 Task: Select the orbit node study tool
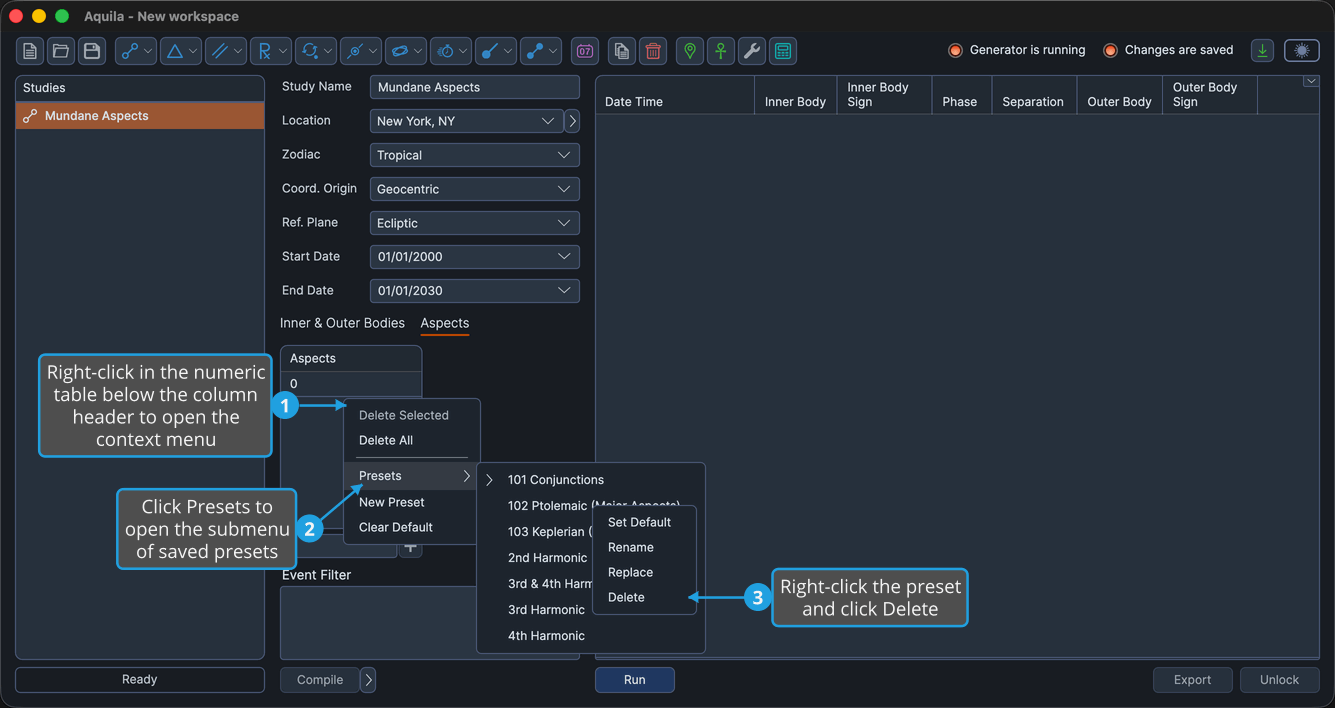(361, 51)
